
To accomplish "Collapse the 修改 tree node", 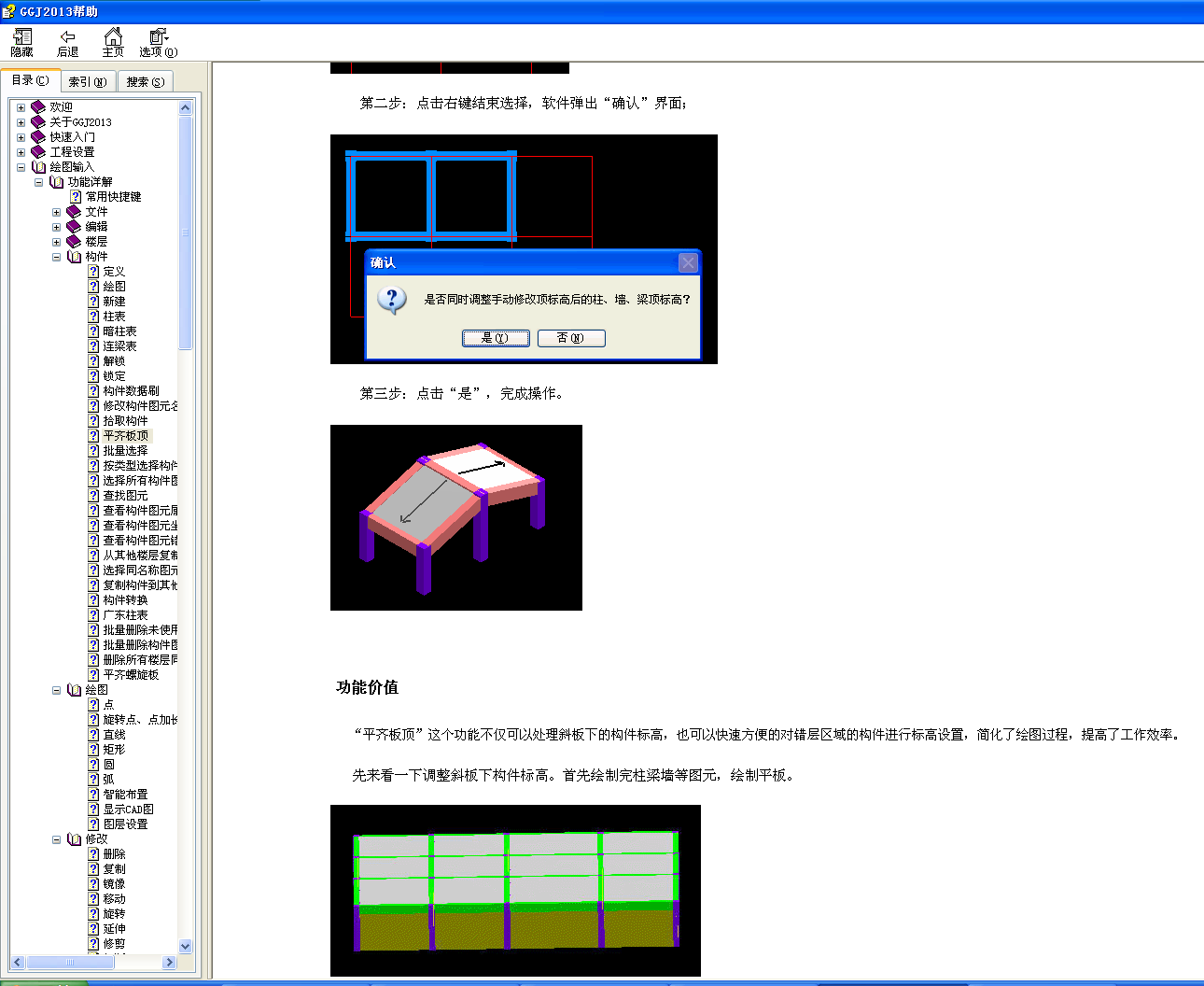I will (x=56, y=839).
